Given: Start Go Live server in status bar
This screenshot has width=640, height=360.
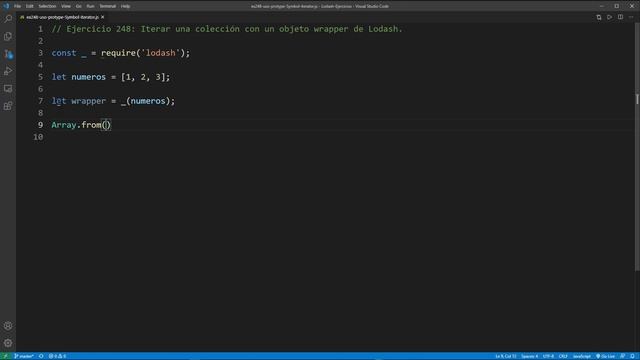Looking at the screenshot, I should (605, 356).
